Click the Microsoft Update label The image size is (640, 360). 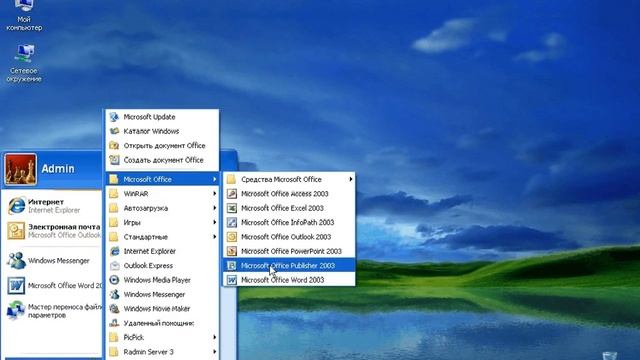click(x=149, y=117)
